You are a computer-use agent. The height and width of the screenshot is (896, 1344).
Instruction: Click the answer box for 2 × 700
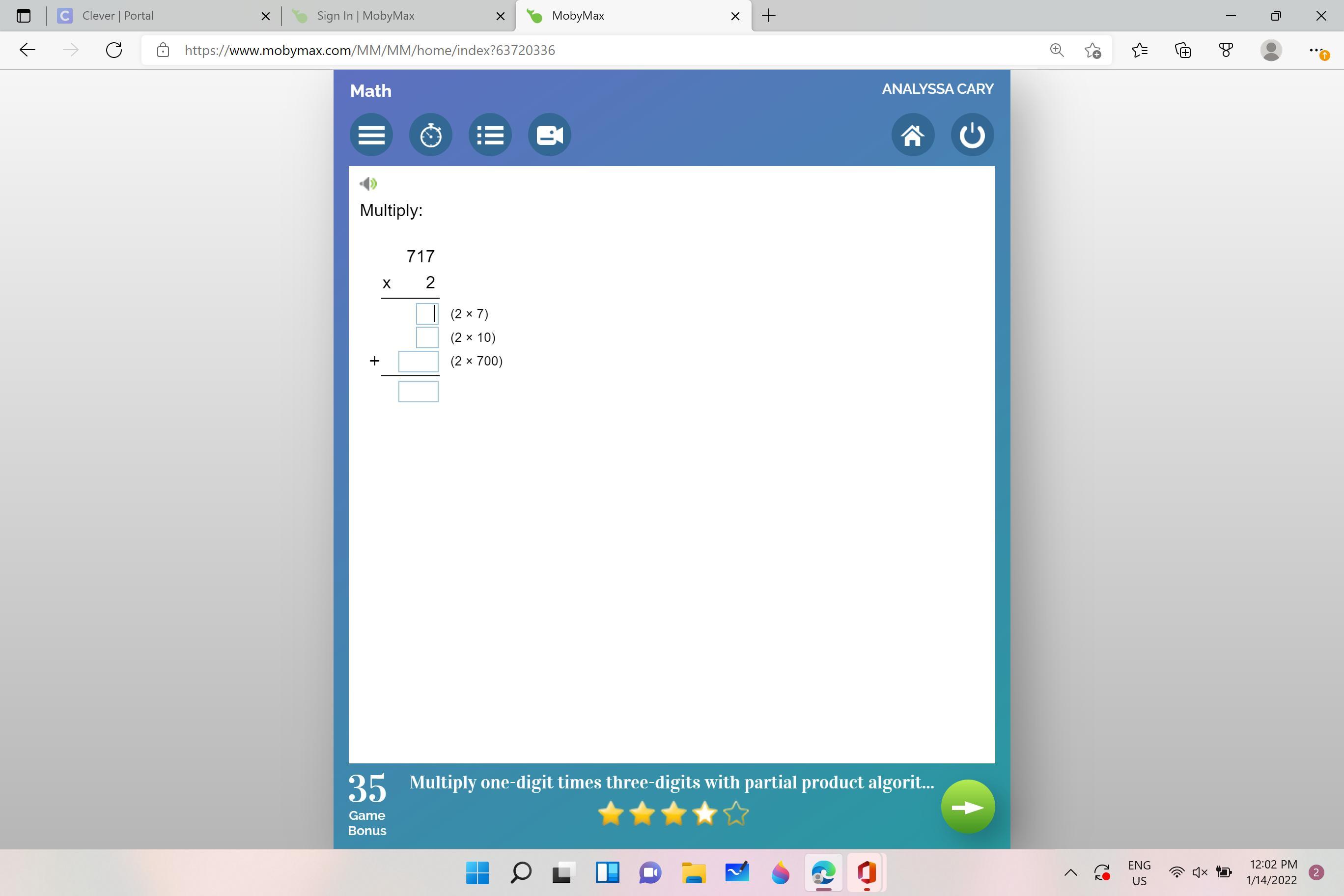[x=418, y=361]
